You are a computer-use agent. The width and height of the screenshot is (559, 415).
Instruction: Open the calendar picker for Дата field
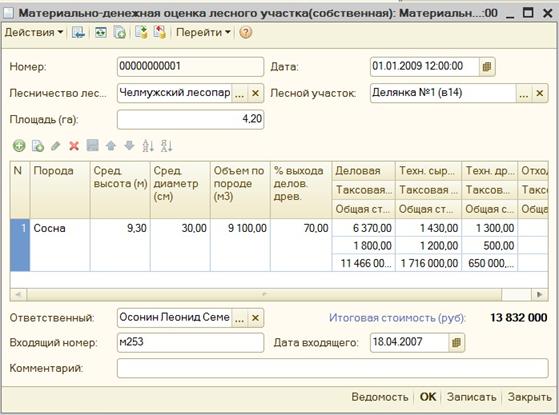pos(487,67)
